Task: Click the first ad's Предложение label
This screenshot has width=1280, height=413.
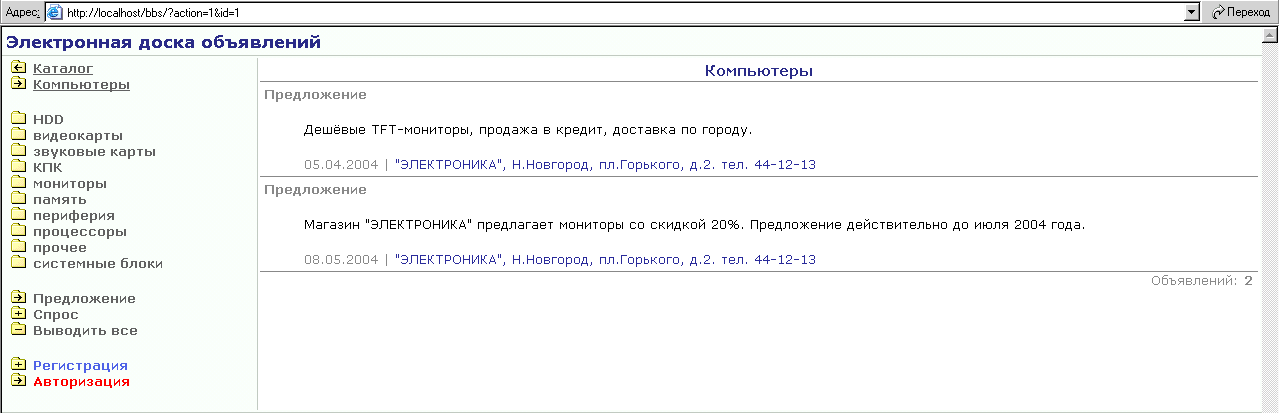Action: pyautogui.click(x=315, y=95)
